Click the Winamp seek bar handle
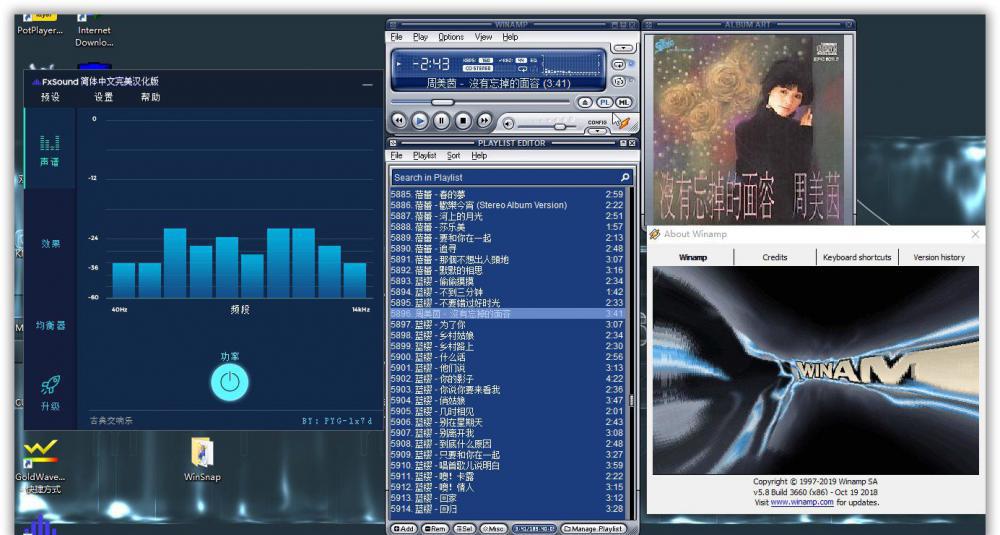Screen dimensions: 1000x535 click(x=442, y=102)
